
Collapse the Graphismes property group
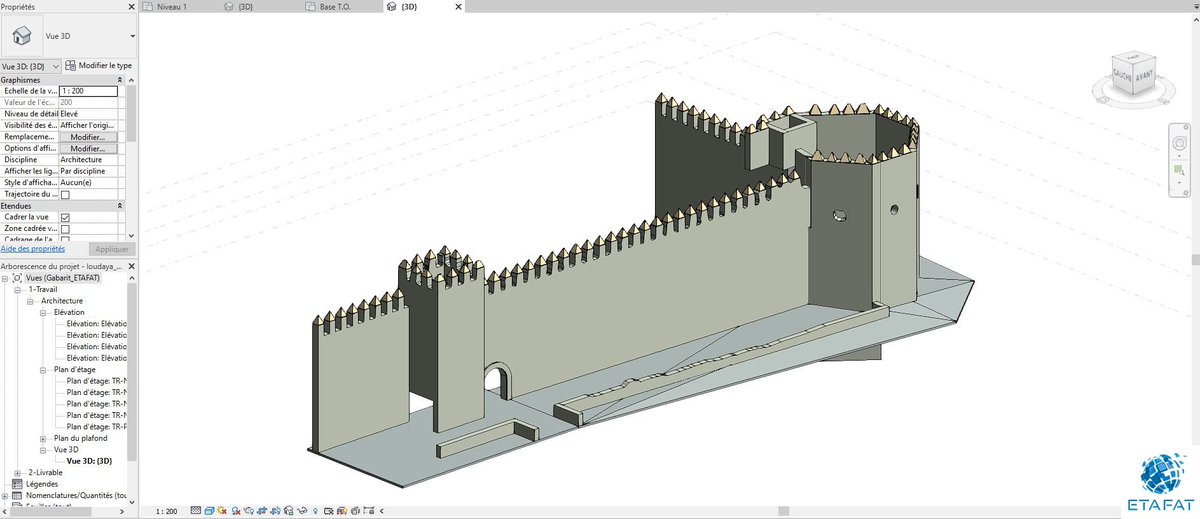pos(120,80)
